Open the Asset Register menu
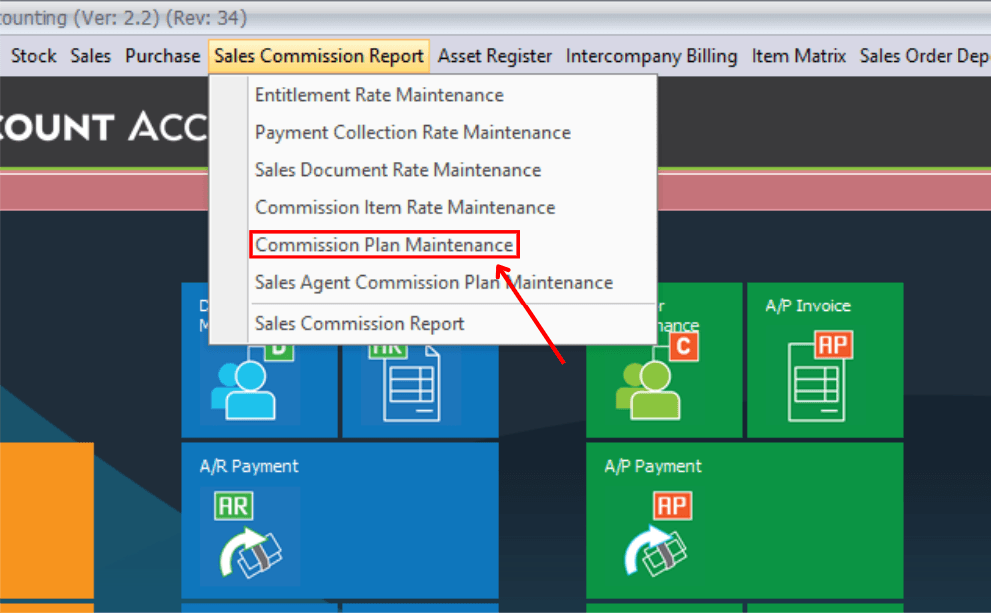 pyautogui.click(x=495, y=56)
